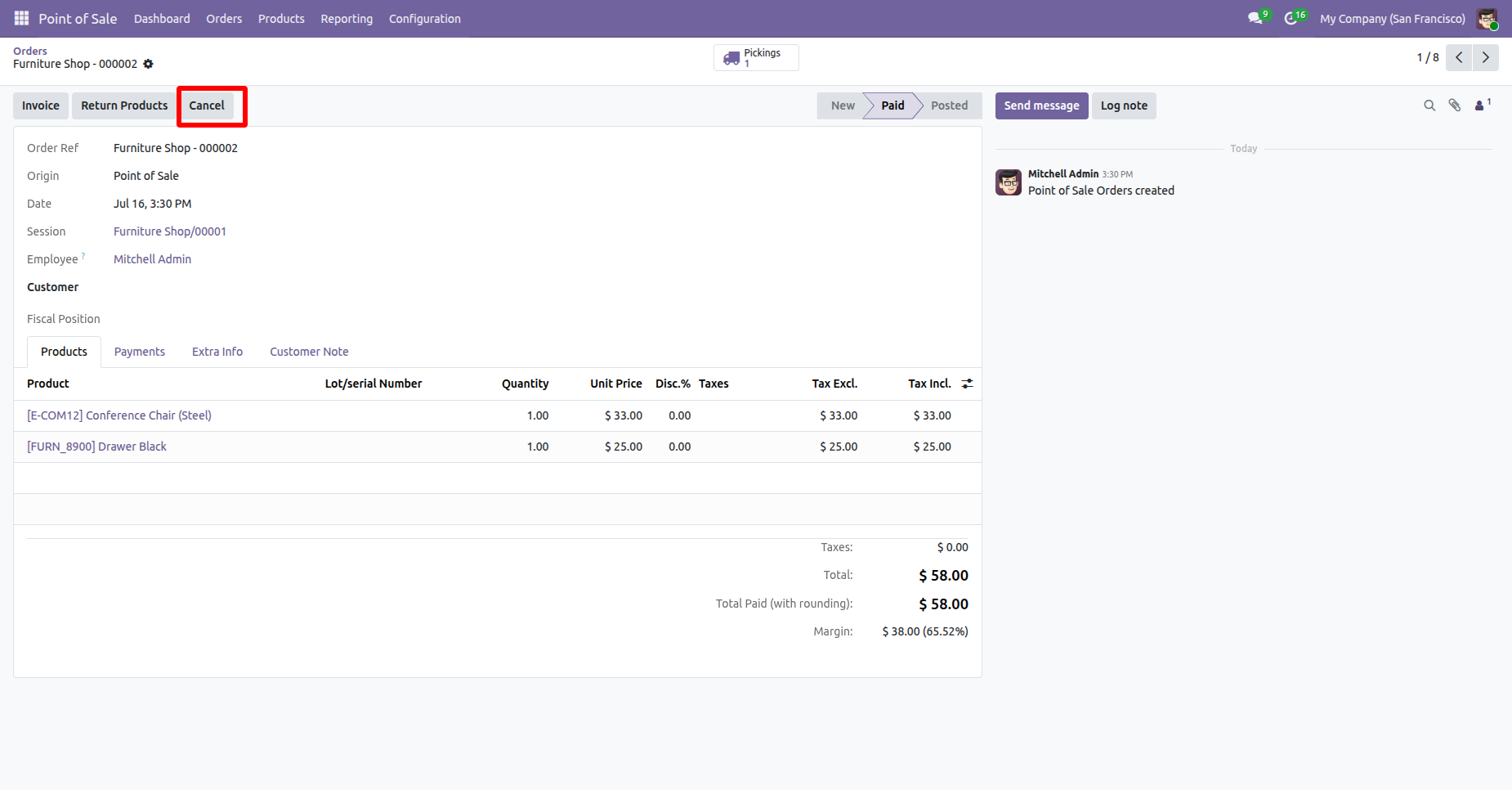Screen dimensions: 1512x790
Task: Open the activities clock icon
Action: 1291,18
